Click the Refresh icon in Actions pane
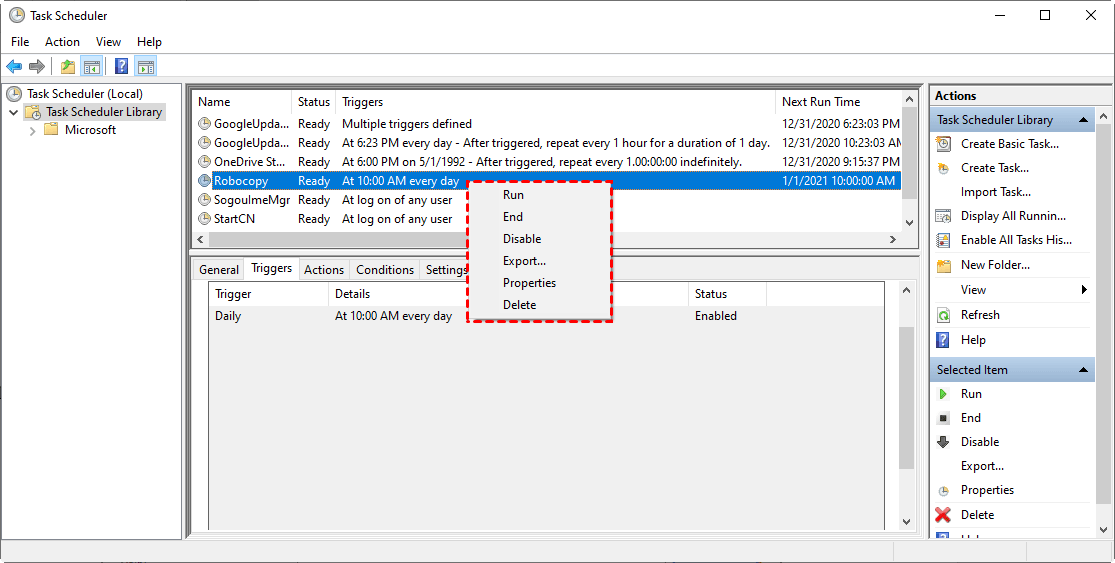This screenshot has width=1115, height=563. [x=943, y=315]
